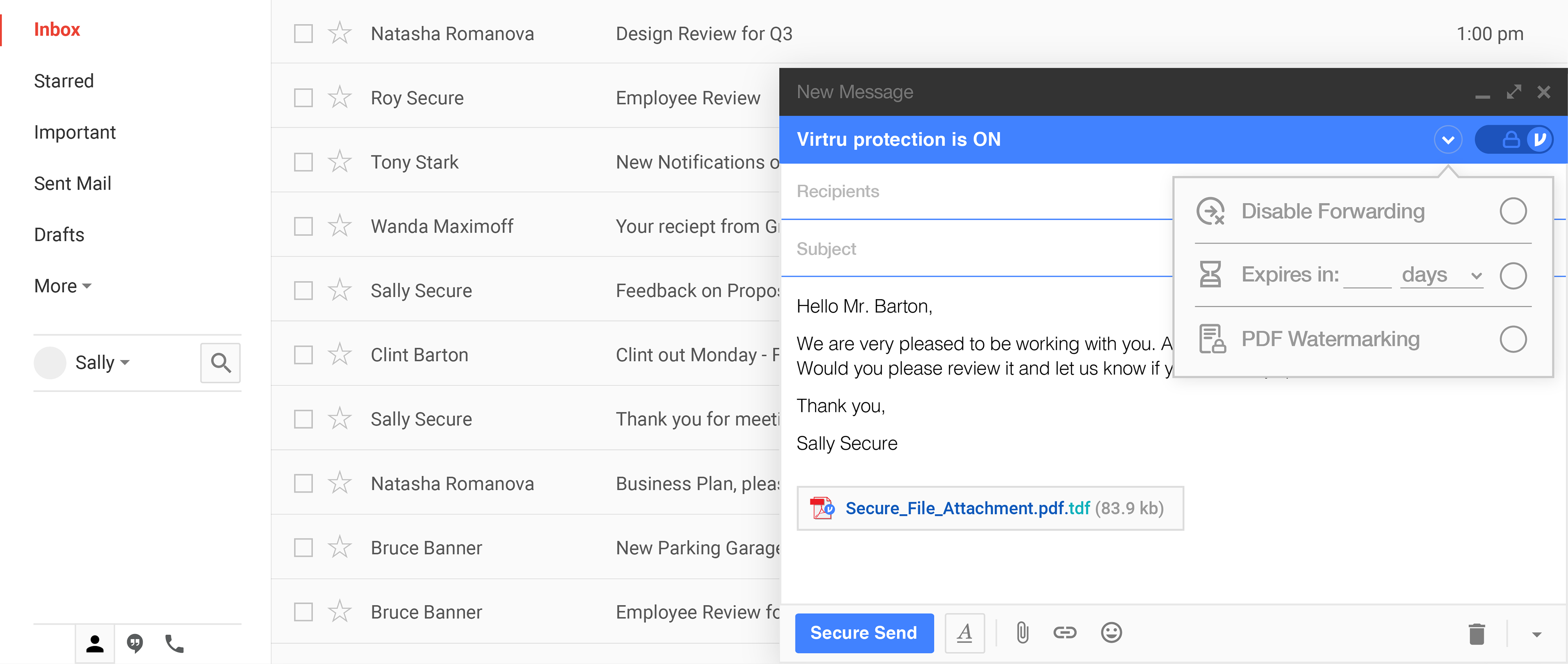The image size is (1568, 664).
Task: Click the Recipients field
Action: tap(976, 191)
